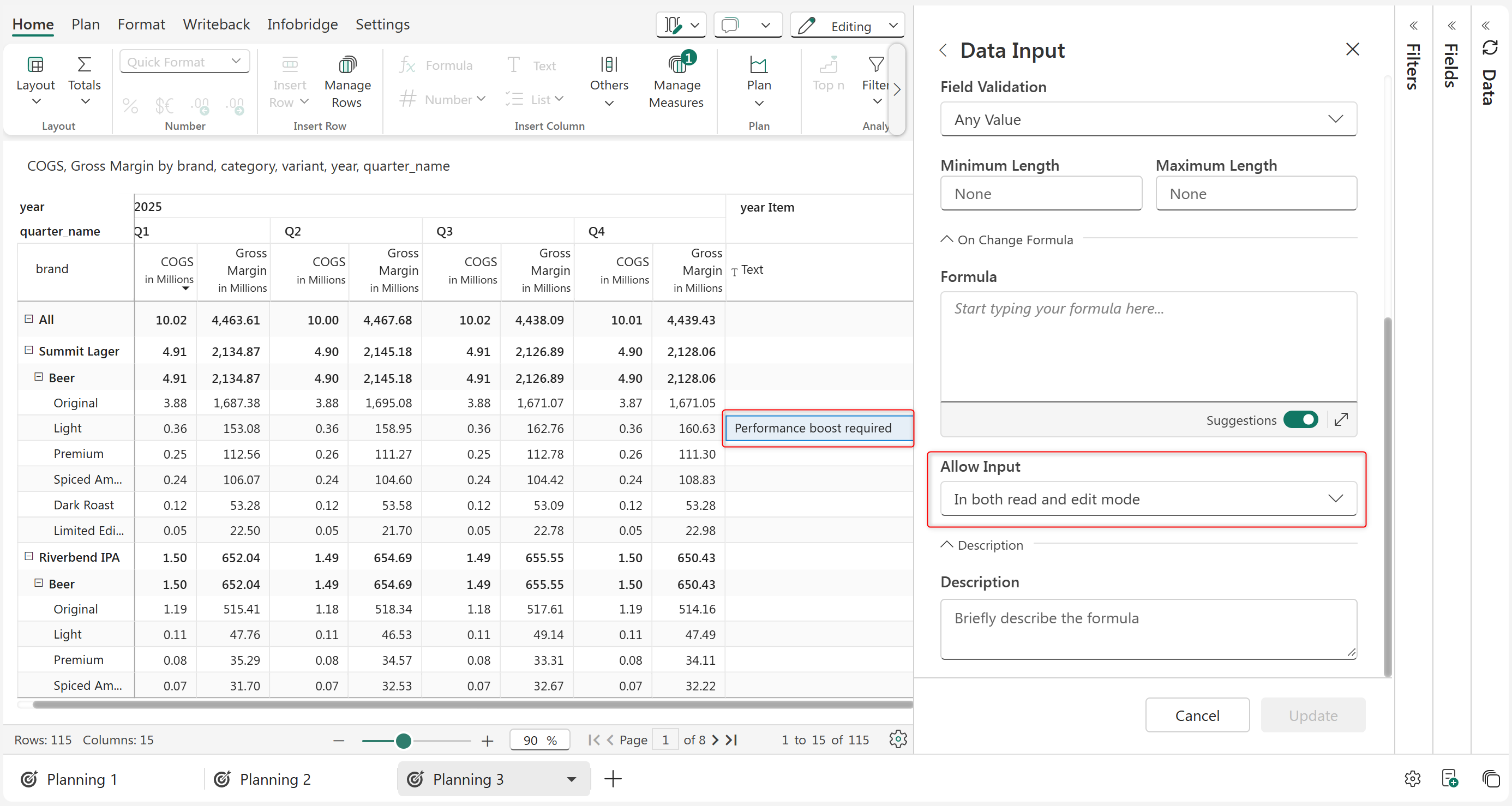This screenshot has height=806, width=1512.
Task: Open the Allow Input dropdown
Action: 1148,499
